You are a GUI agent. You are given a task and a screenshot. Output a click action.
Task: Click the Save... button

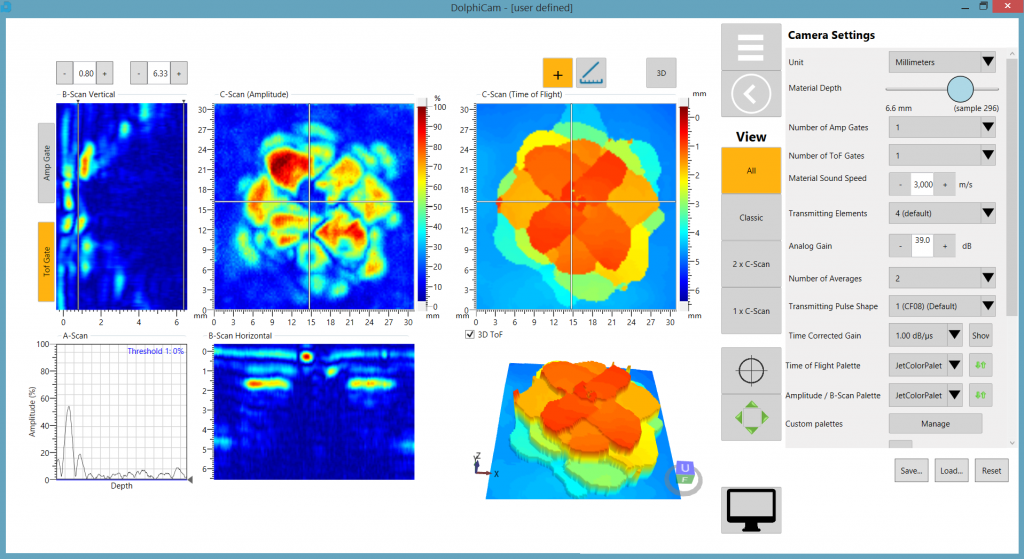(x=911, y=470)
